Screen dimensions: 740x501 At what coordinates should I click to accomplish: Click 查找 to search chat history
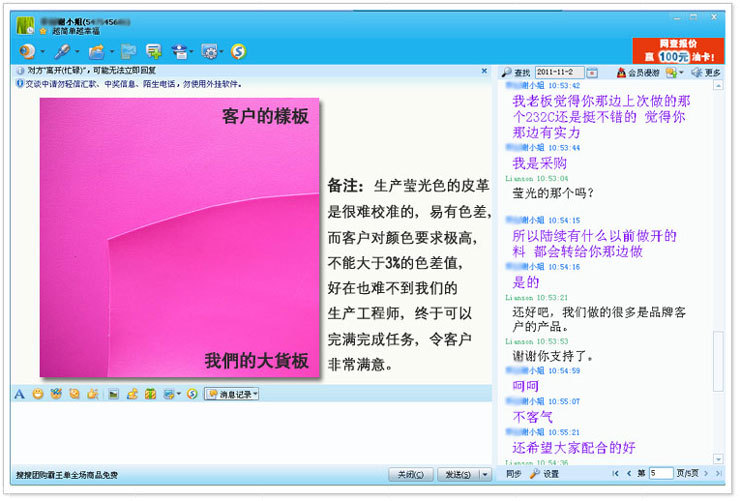[517, 72]
